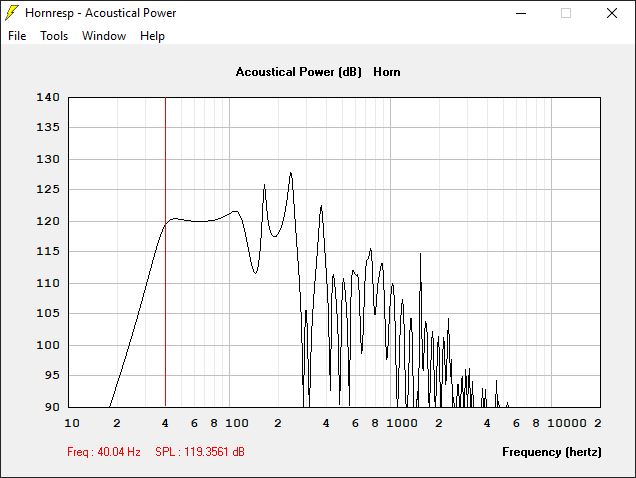Click the 'SPL : 119.3561 dB' readout
Image resolution: width=636 pixels, height=478 pixels.
[x=200, y=452]
